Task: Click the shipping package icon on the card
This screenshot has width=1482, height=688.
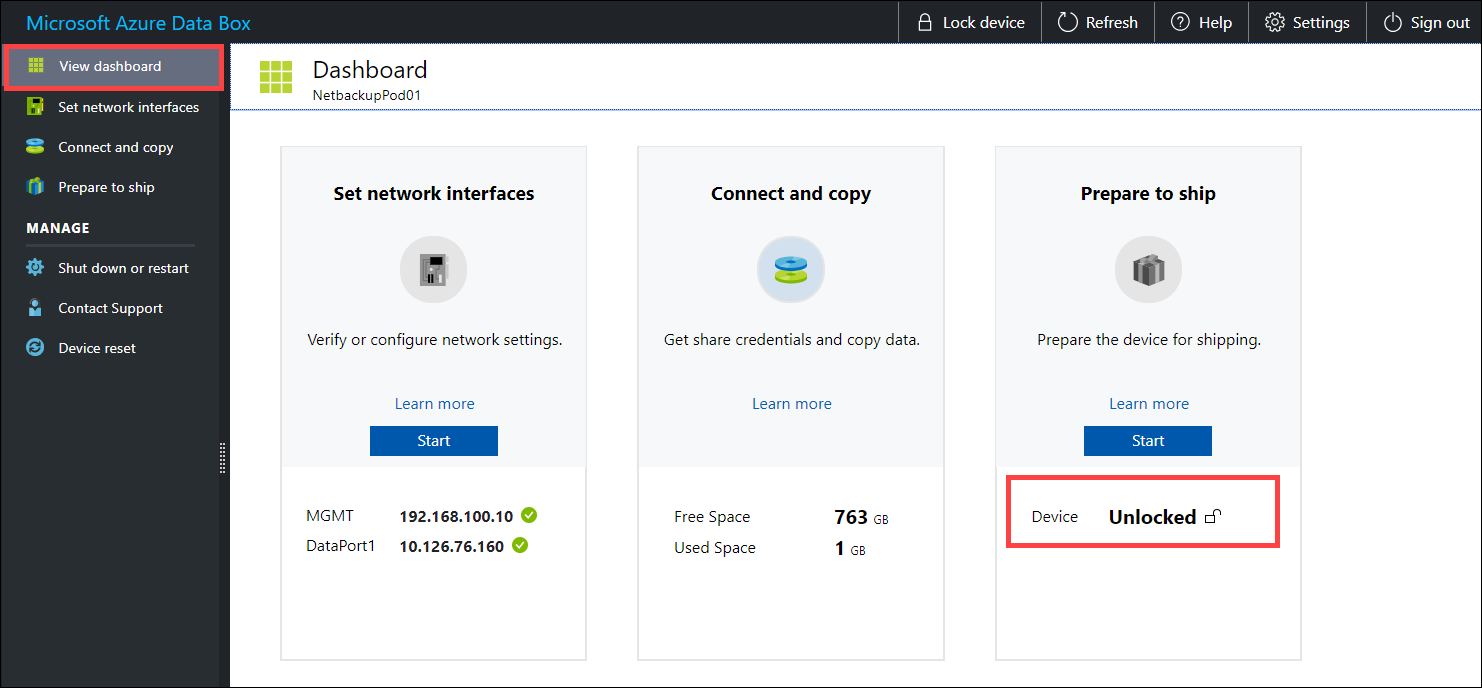Action: [x=1147, y=268]
